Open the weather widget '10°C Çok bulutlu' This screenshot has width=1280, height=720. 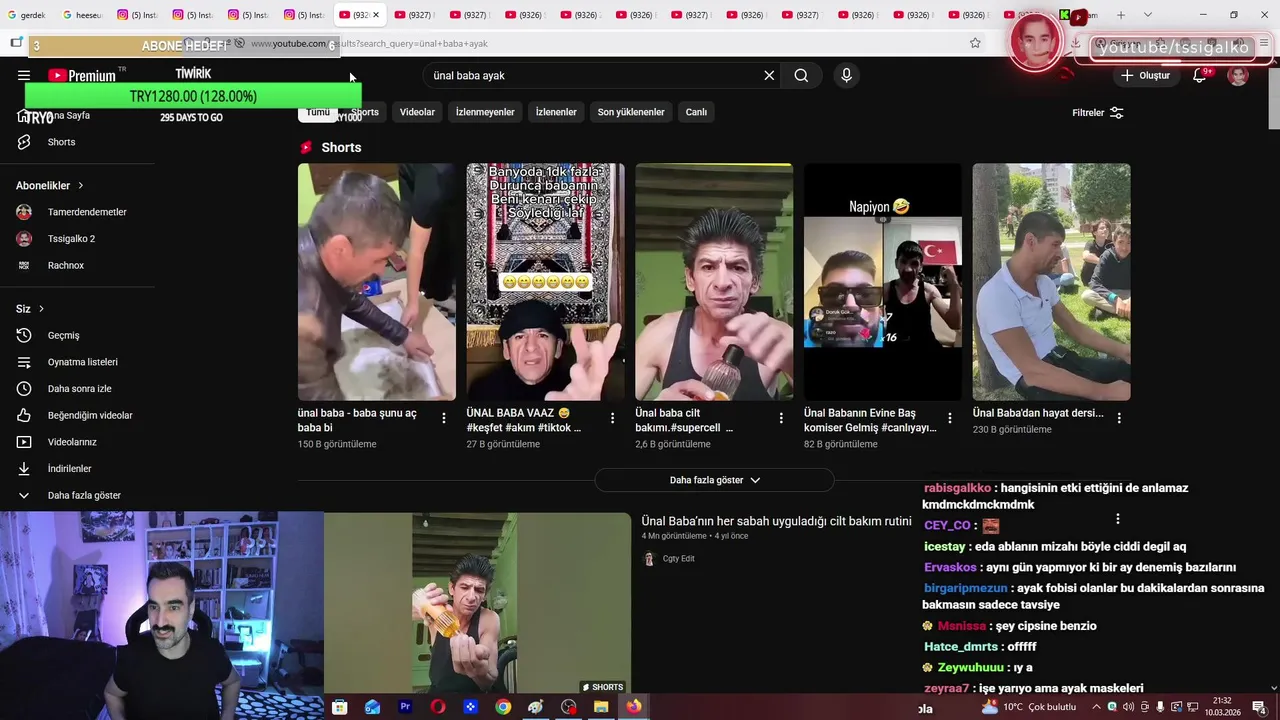(1029, 707)
